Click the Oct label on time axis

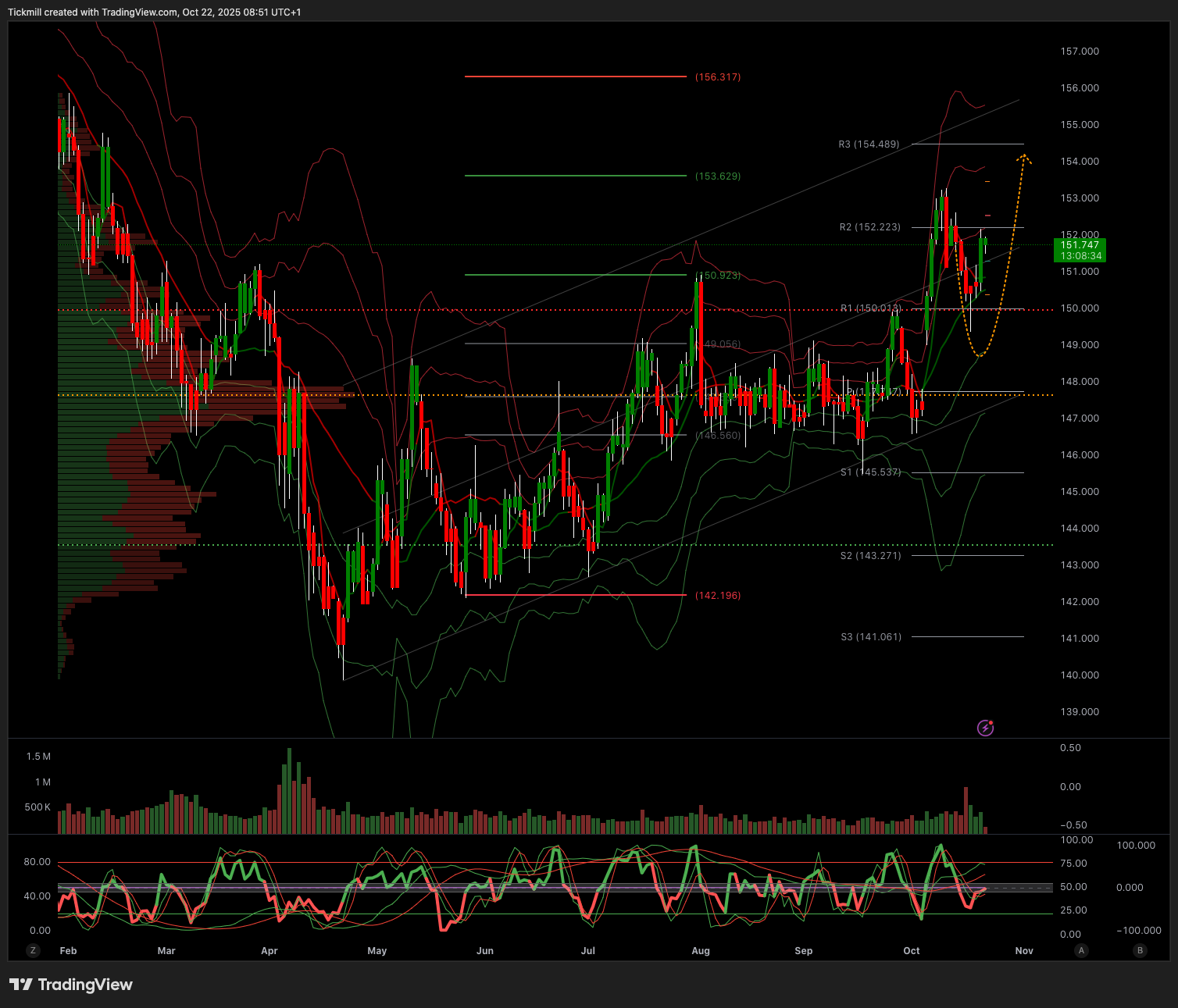911,951
